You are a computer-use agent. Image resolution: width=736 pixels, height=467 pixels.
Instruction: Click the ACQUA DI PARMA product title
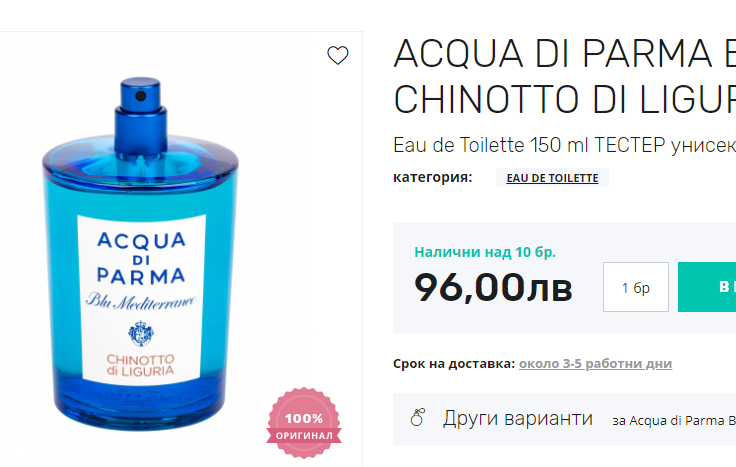564,77
